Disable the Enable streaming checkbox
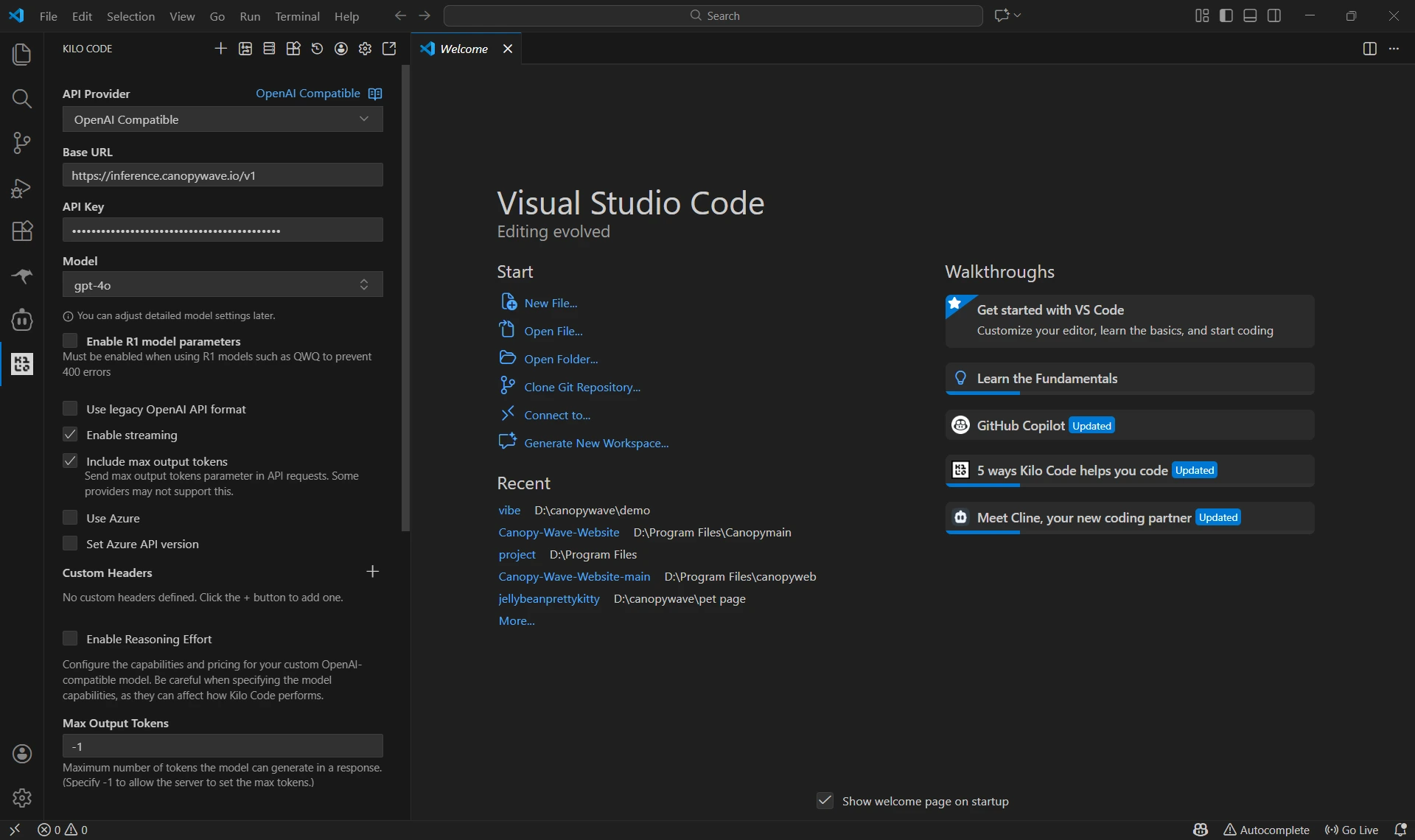The image size is (1415, 840). point(71,434)
